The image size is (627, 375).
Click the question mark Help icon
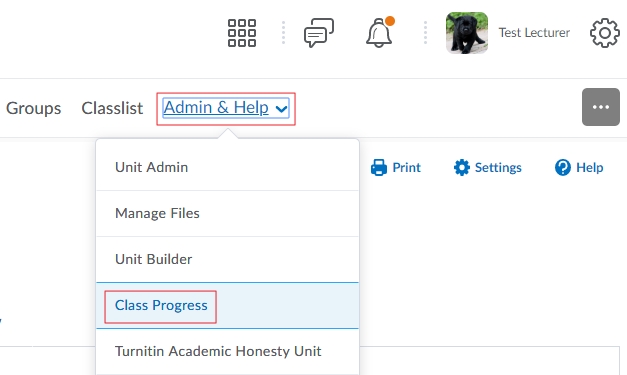tap(563, 168)
